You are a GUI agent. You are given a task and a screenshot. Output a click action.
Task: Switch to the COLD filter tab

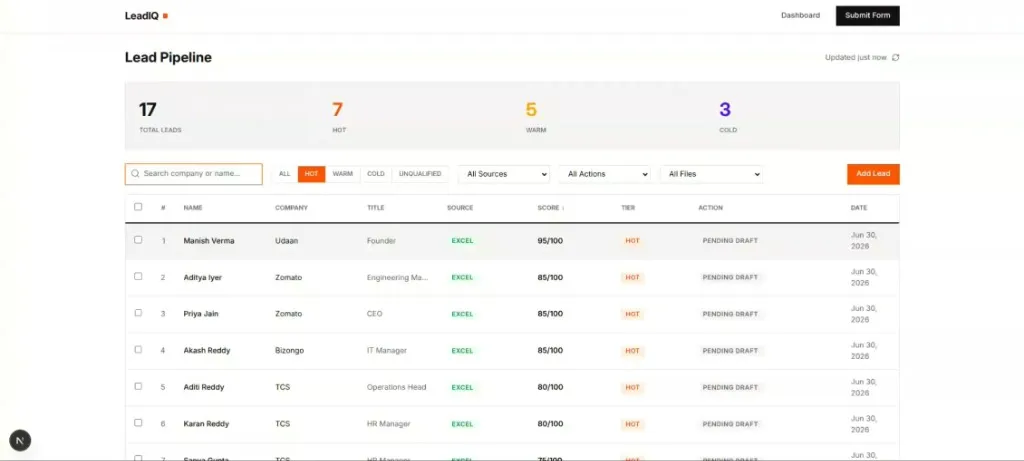(x=376, y=174)
